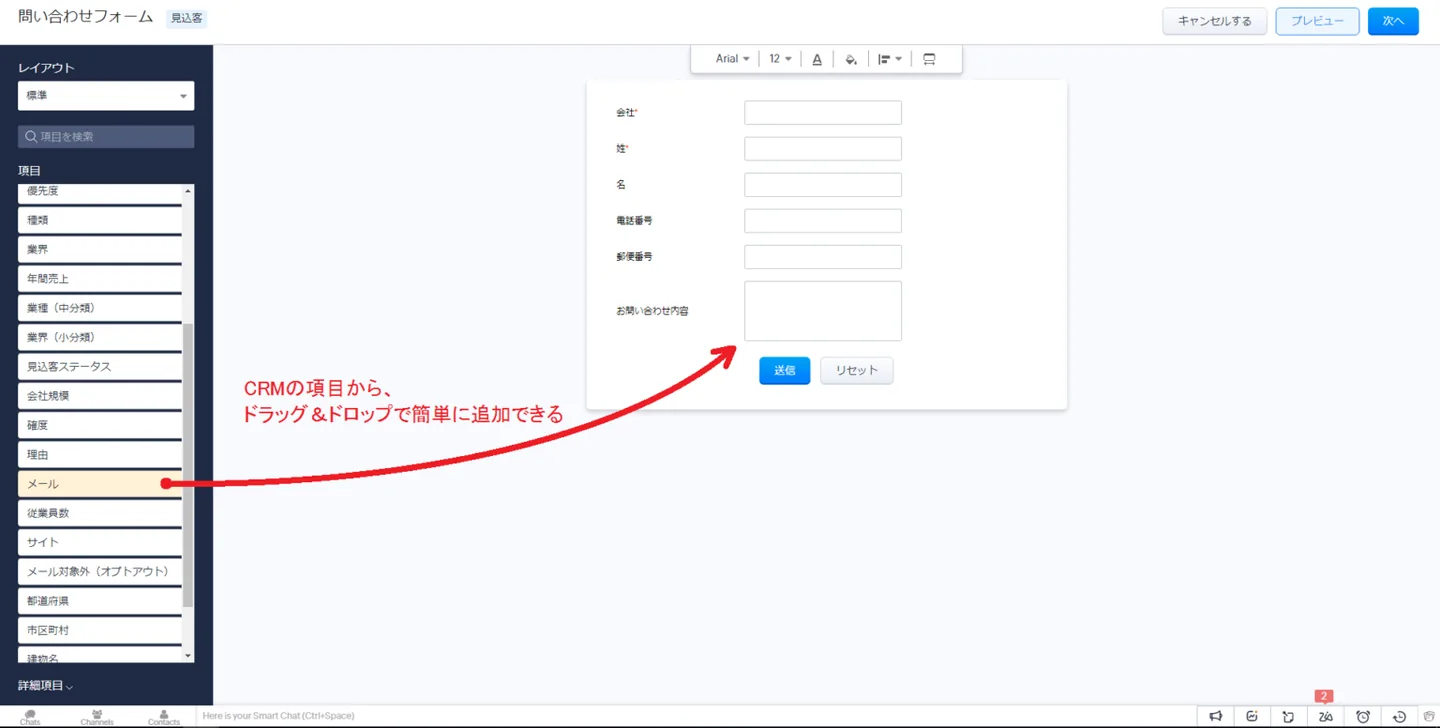The width and height of the screenshot is (1440, 728).
Task: Click the 会社 input field
Action: tap(823, 113)
